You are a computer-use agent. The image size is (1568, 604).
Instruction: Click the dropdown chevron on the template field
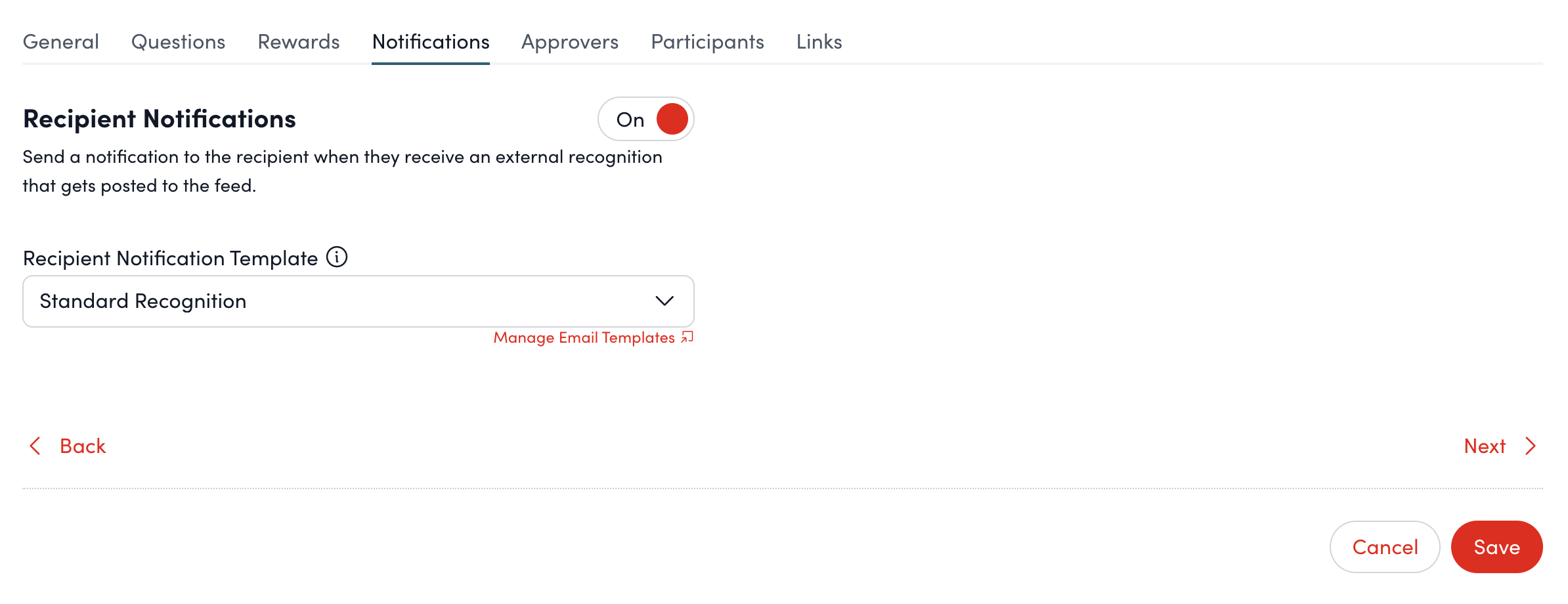tap(665, 301)
